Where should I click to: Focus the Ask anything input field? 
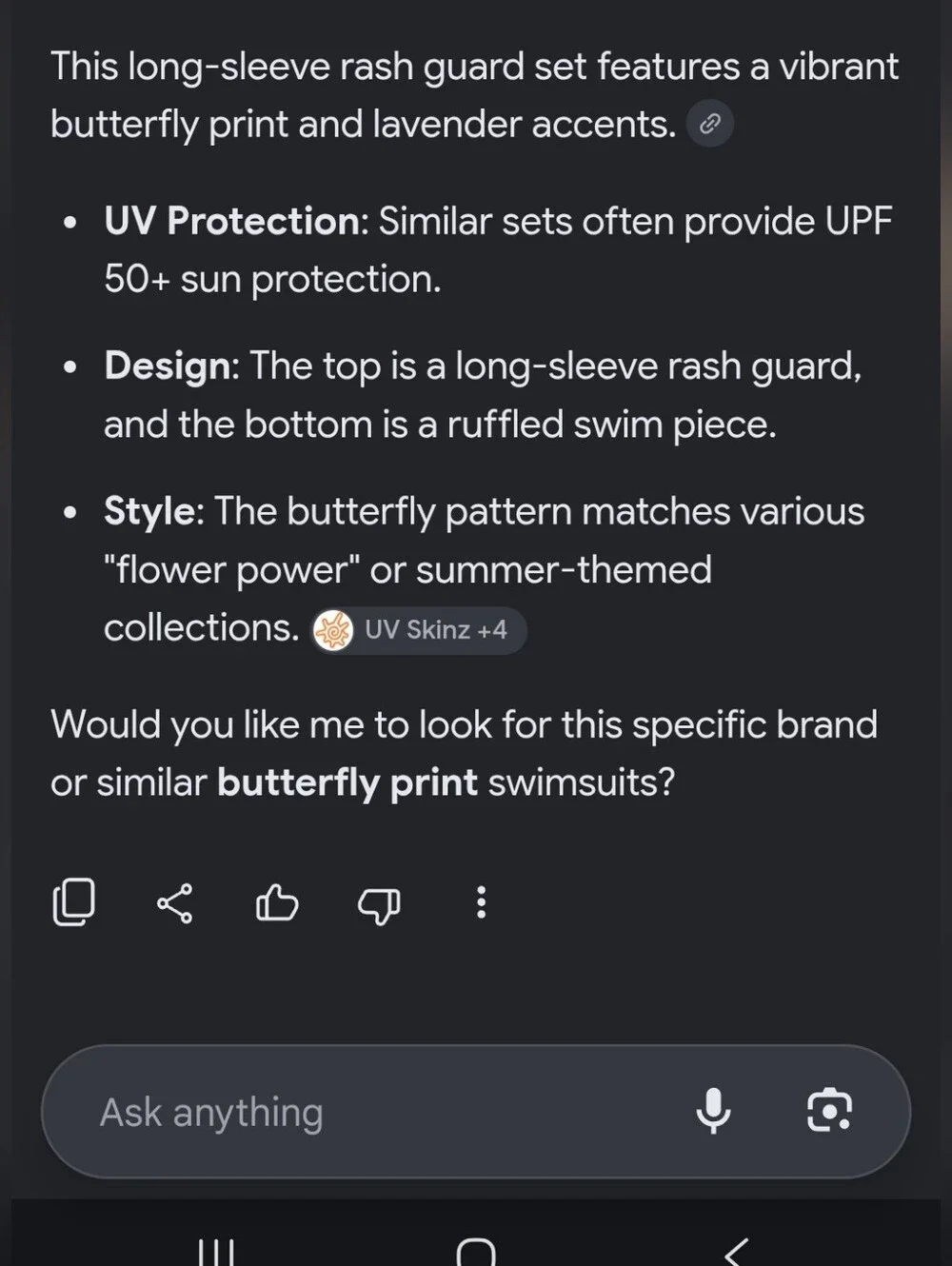click(x=476, y=1112)
